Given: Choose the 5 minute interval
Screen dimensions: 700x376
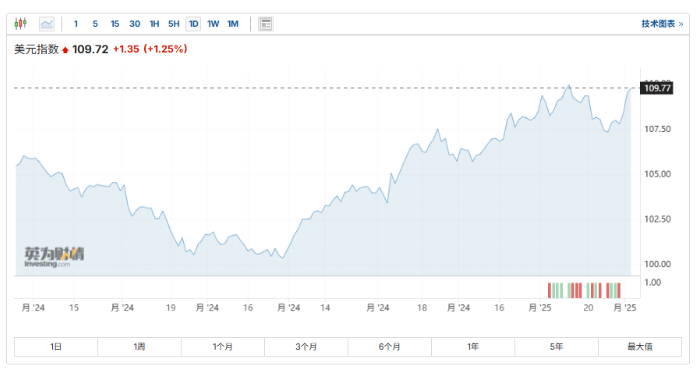Looking at the screenshot, I should pyautogui.click(x=95, y=24).
